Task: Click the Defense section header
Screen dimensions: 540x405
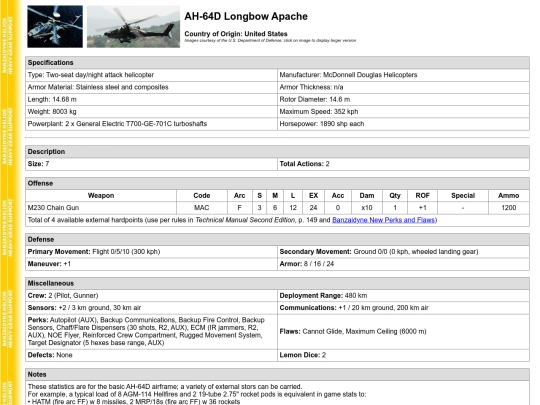Action: (x=277, y=240)
